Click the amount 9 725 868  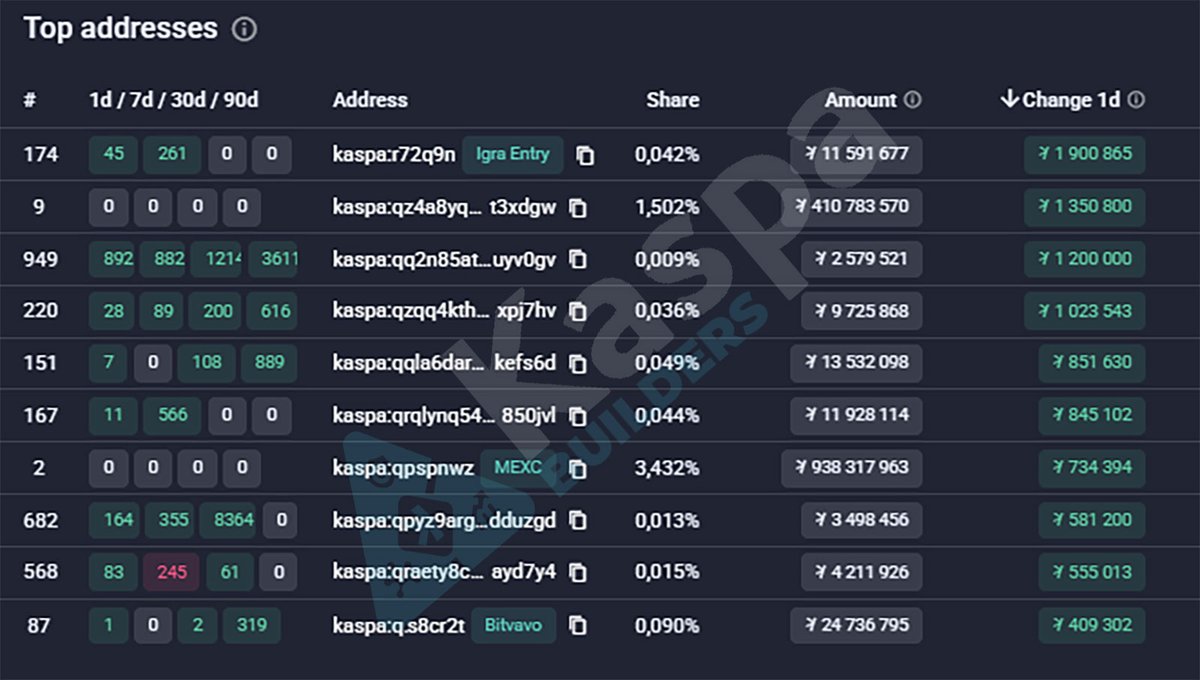pyautogui.click(x=862, y=311)
